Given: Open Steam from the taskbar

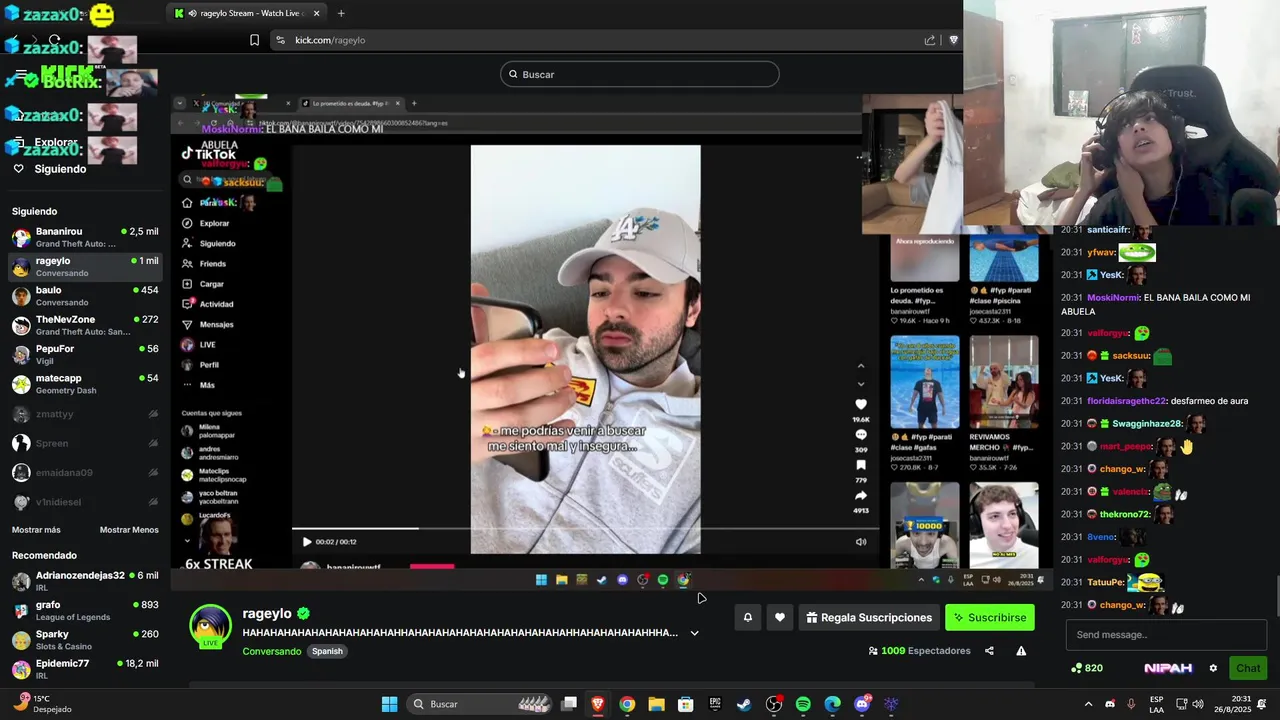Looking at the screenshot, I should click(x=744, y=704).
